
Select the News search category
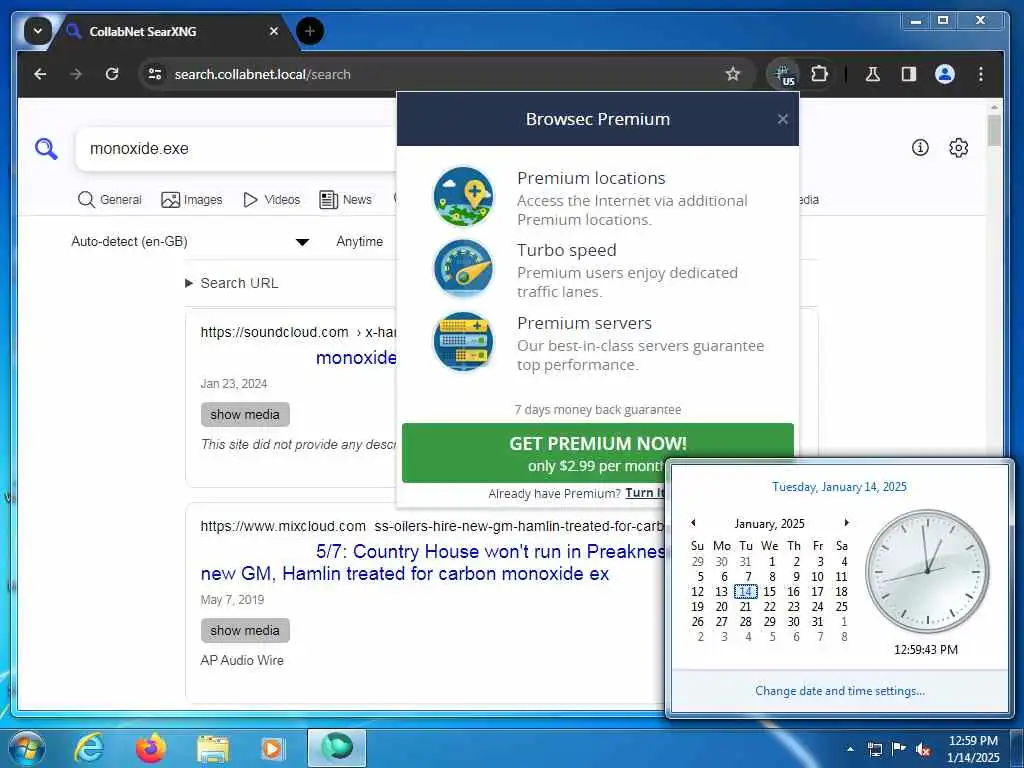point(345,200)
